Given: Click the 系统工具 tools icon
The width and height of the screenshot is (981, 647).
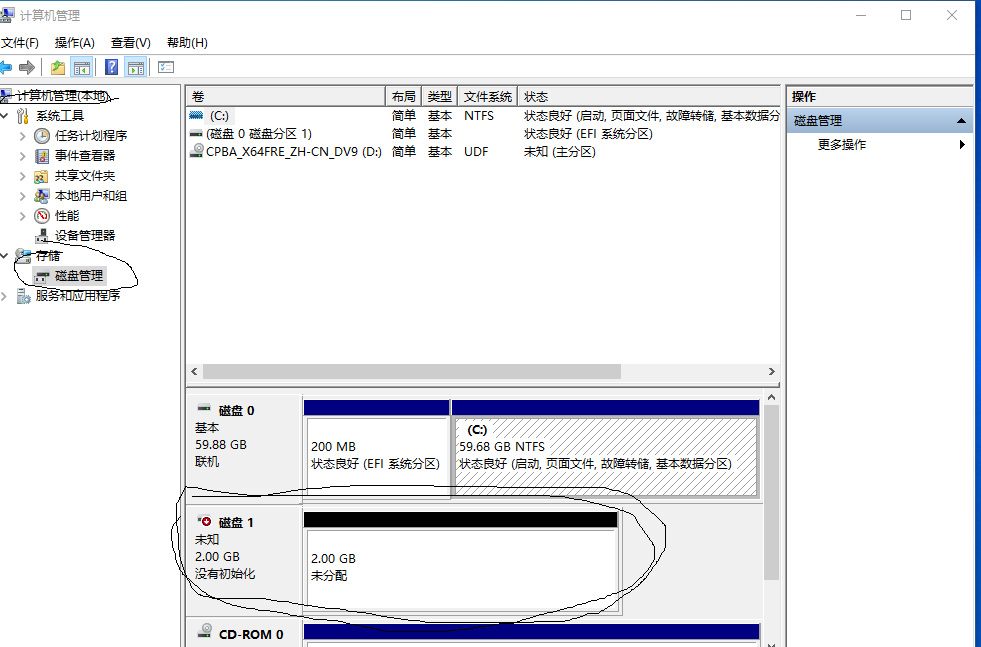Looking at the screenshot, I should point(23,116).
